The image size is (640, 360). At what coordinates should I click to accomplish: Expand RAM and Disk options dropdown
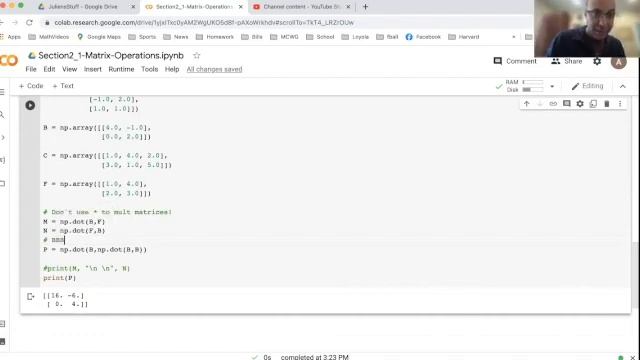coord(552,86)
